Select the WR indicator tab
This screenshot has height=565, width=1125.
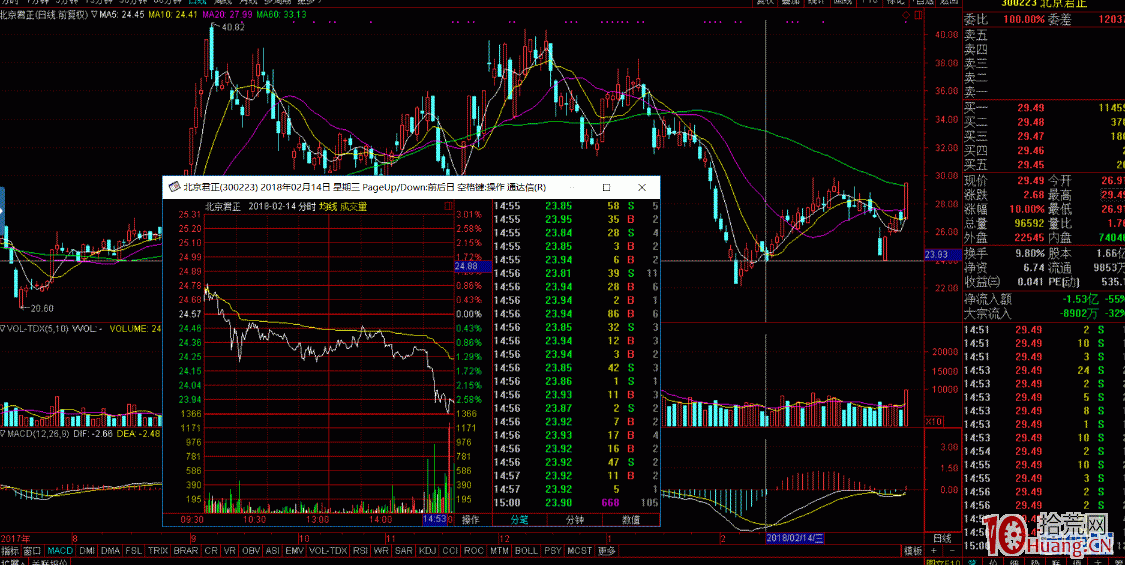(x=382, y=551)
